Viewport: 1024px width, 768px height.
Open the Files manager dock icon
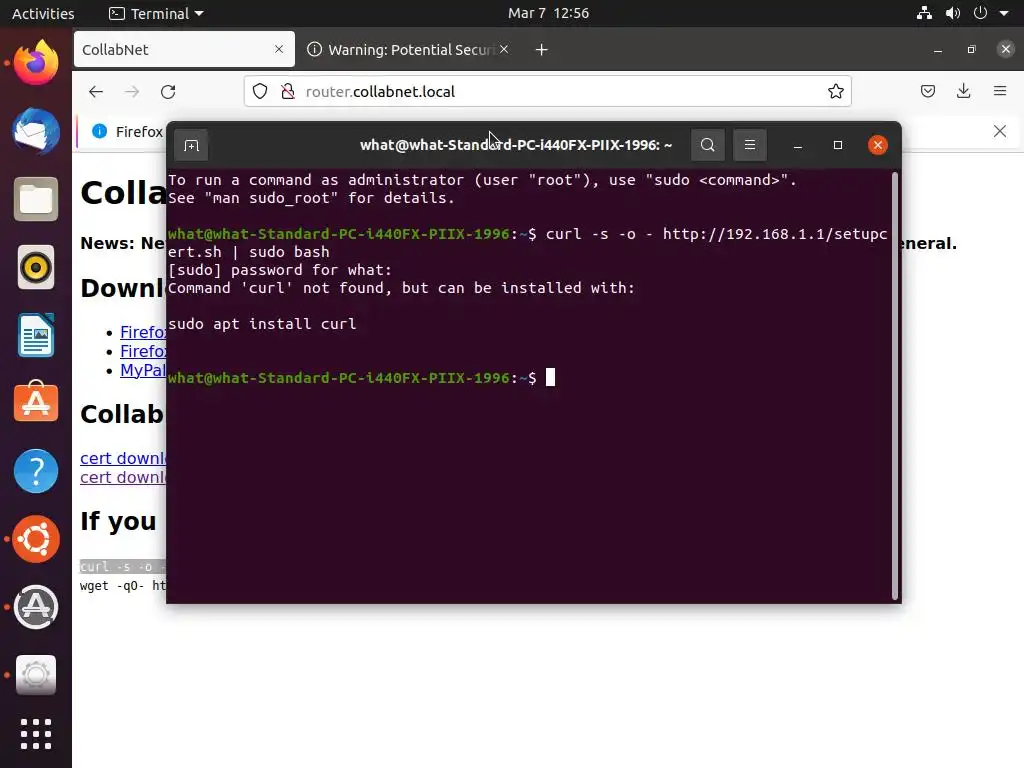click(x=36, y=199)
